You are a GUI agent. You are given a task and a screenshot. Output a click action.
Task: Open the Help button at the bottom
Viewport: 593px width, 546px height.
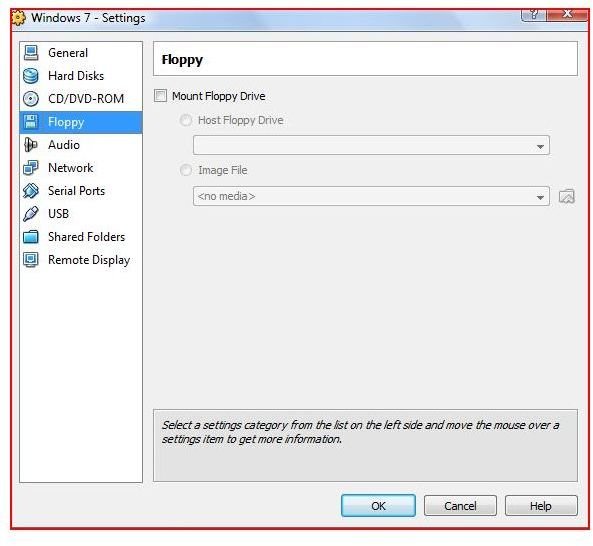541,506
